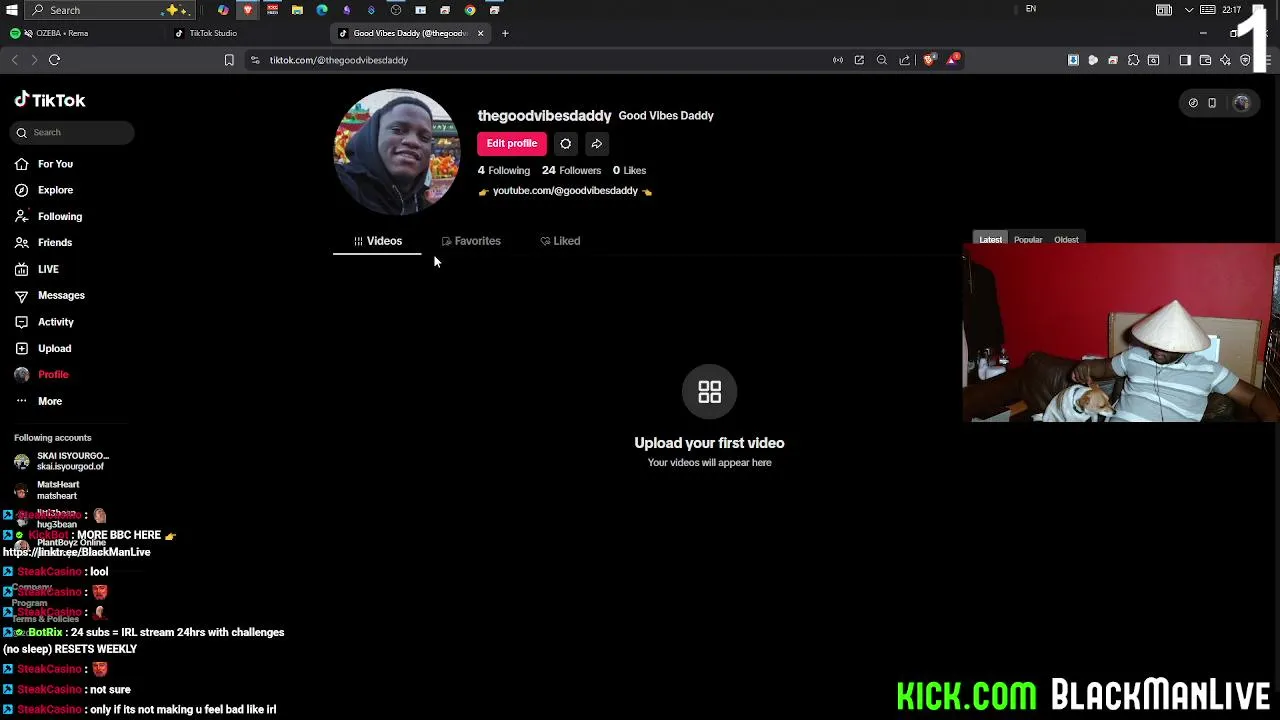Image resolution: width=1280 pixels, height=720 pixels.
Task: Click the TikTok logo
Action: (50, 100)
